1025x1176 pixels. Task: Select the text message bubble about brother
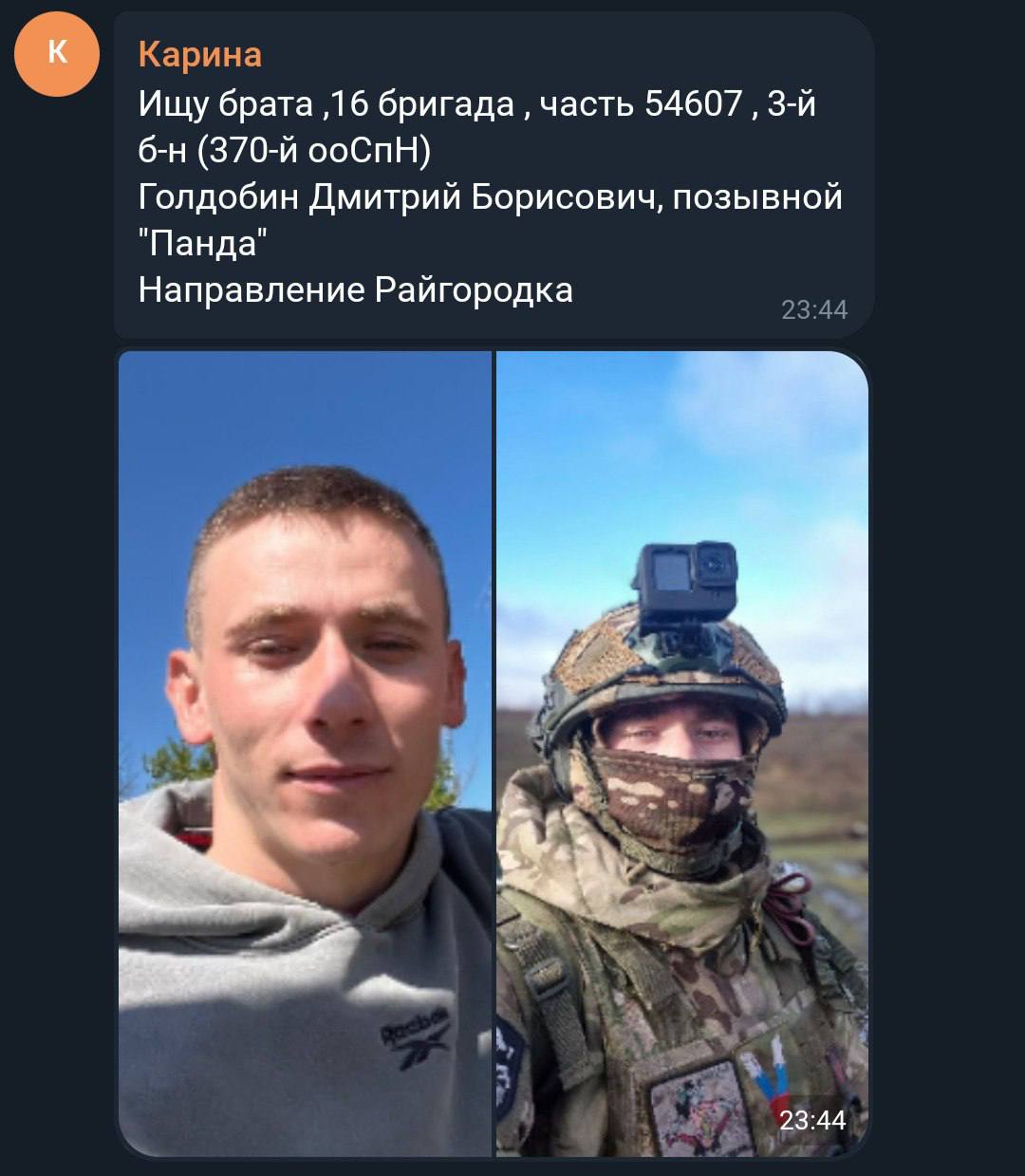point(494,175)
